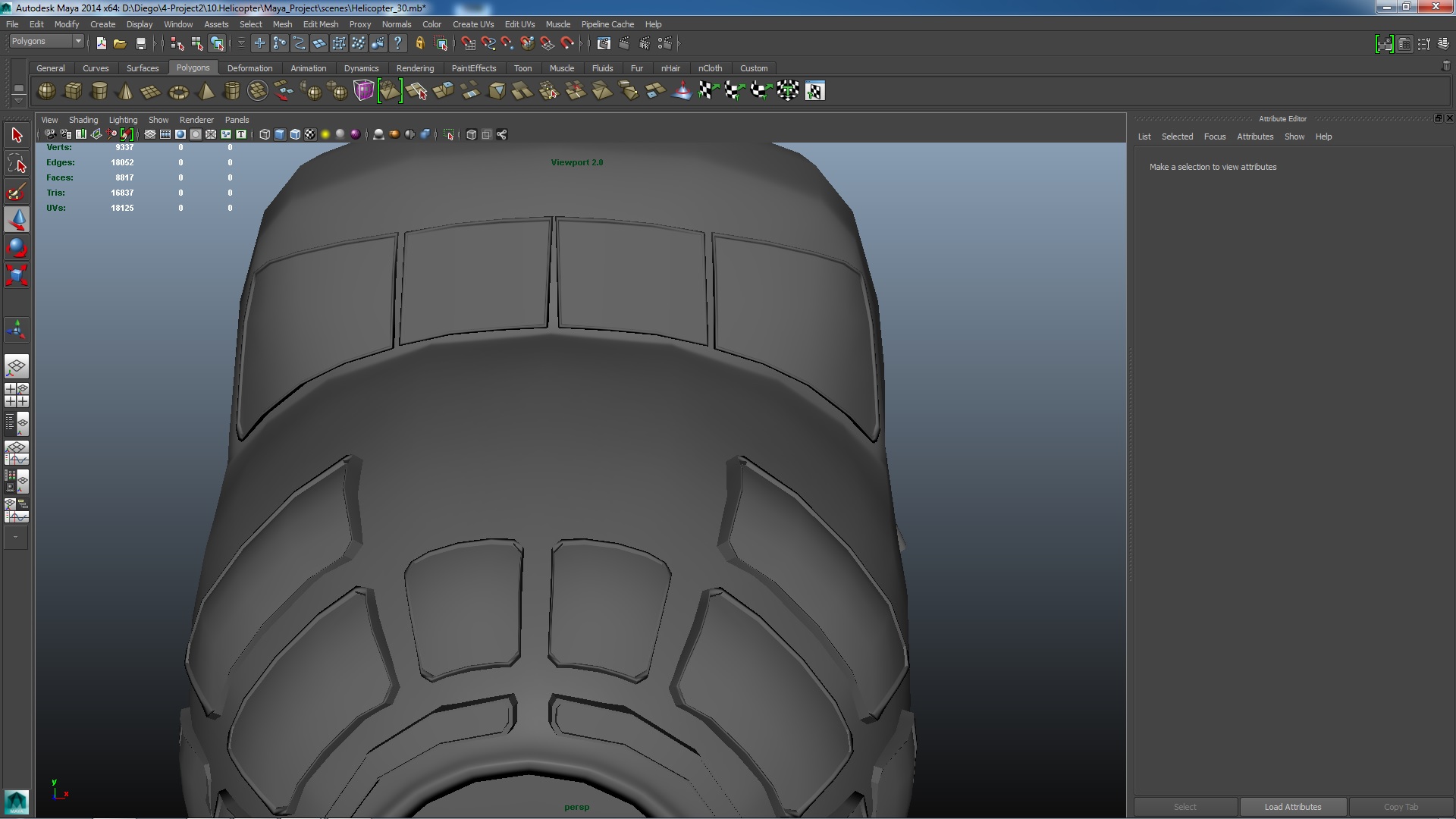Viewport: 1456px width, 819px height.
Task: Activate the Move tool in toolbox
Action: pos(17,219)
